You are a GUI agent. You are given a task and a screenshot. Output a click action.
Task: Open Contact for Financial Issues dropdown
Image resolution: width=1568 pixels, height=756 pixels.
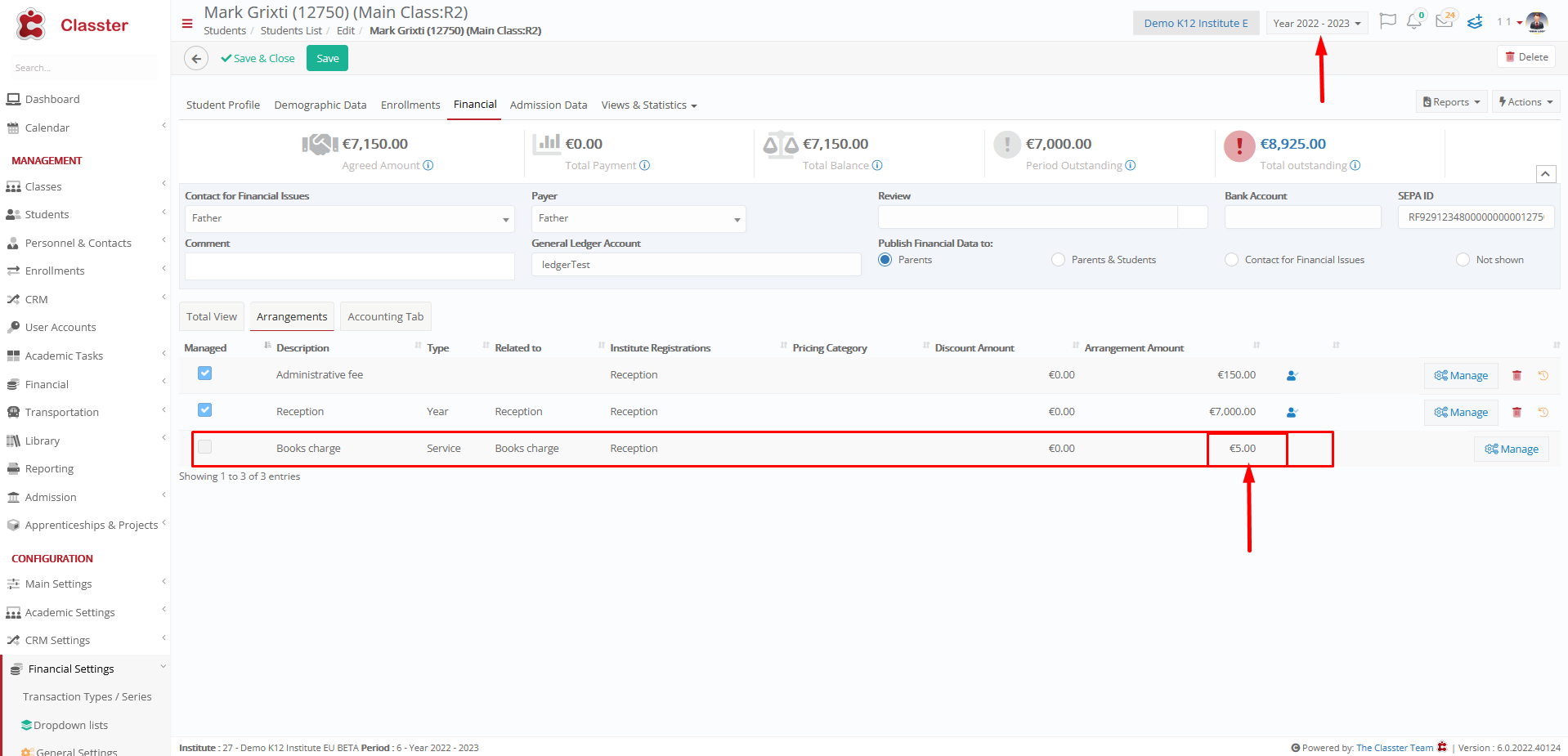point(349,218)
